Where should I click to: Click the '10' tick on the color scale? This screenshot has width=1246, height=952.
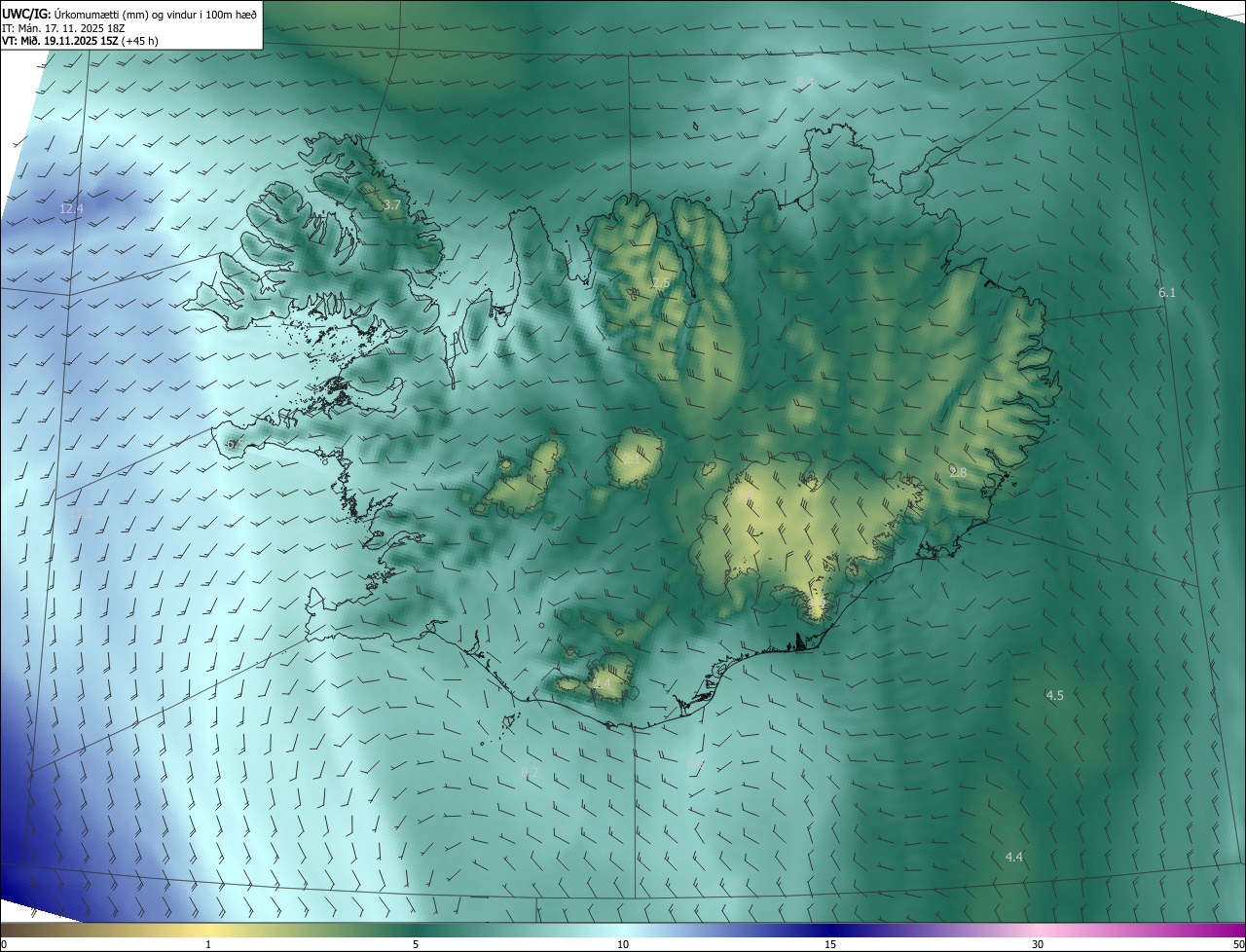623,944
